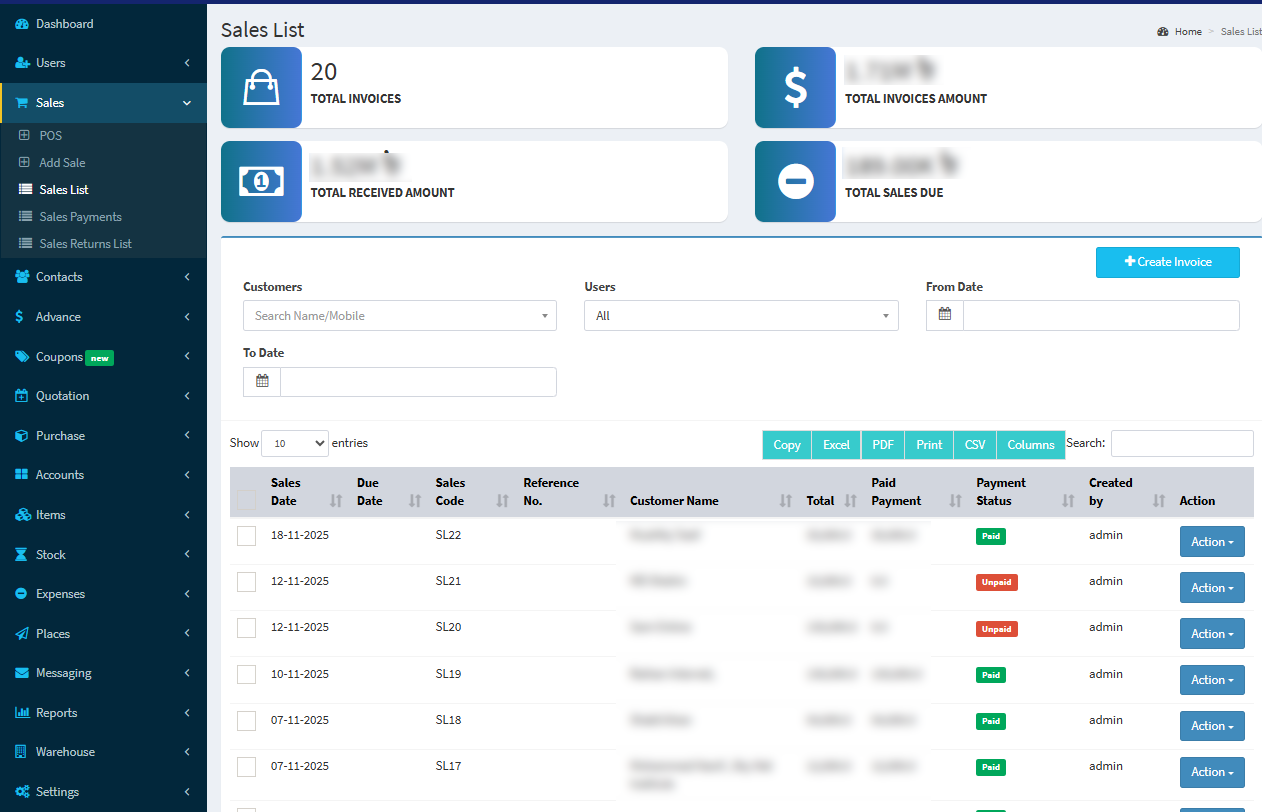The width and height of the screenshot is (1262, 812).
Task: Change the show entries count dropdown
Action: pos(294,443)
